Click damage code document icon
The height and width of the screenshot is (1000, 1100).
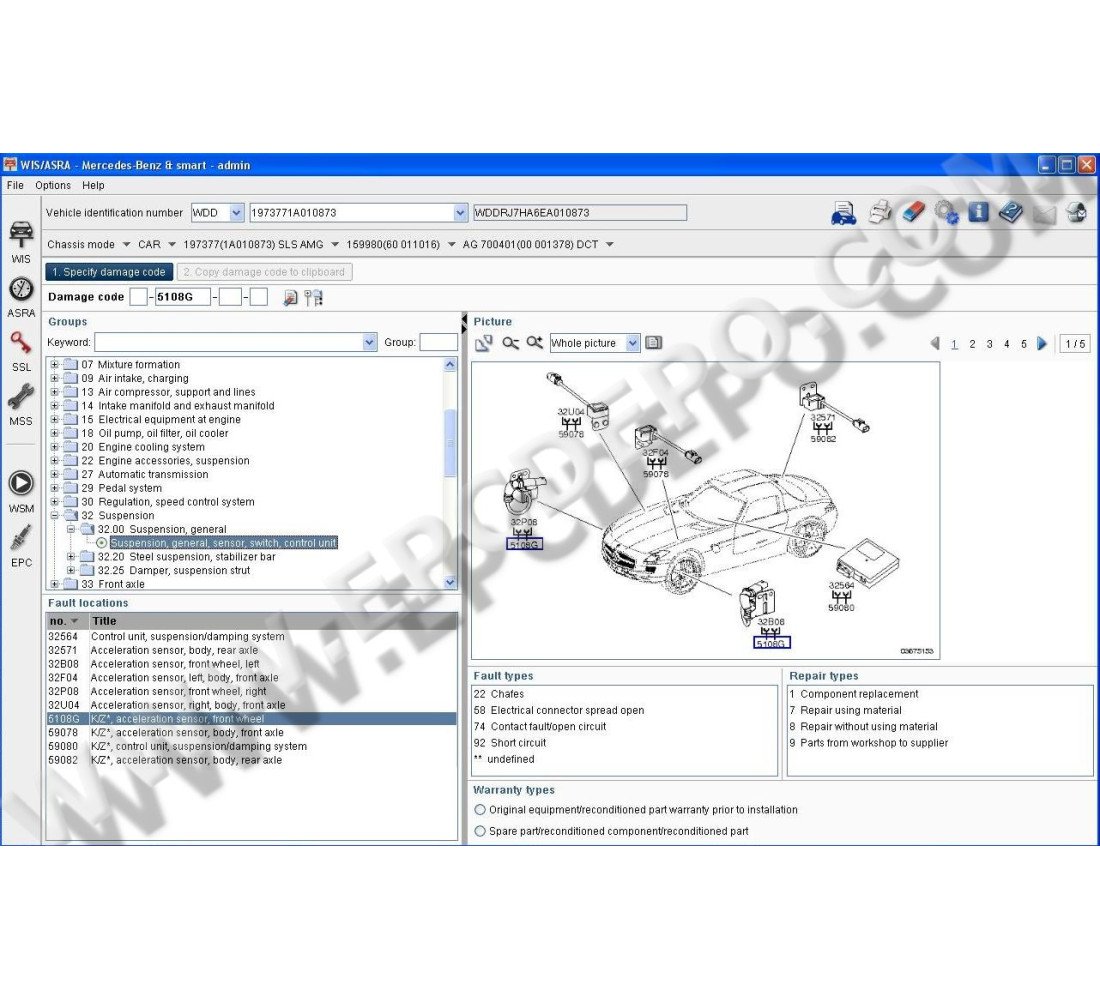click(x=290, y=298)
